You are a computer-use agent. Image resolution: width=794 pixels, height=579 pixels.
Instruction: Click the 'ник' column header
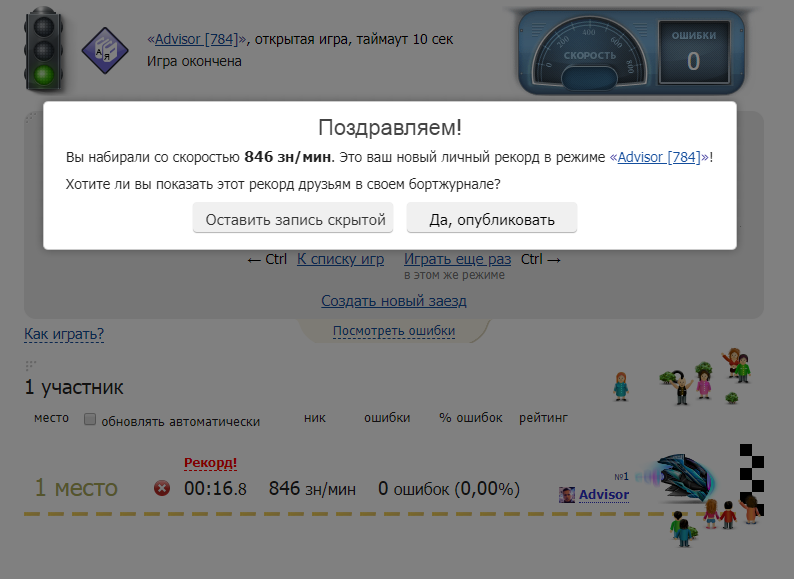point(315,418)
